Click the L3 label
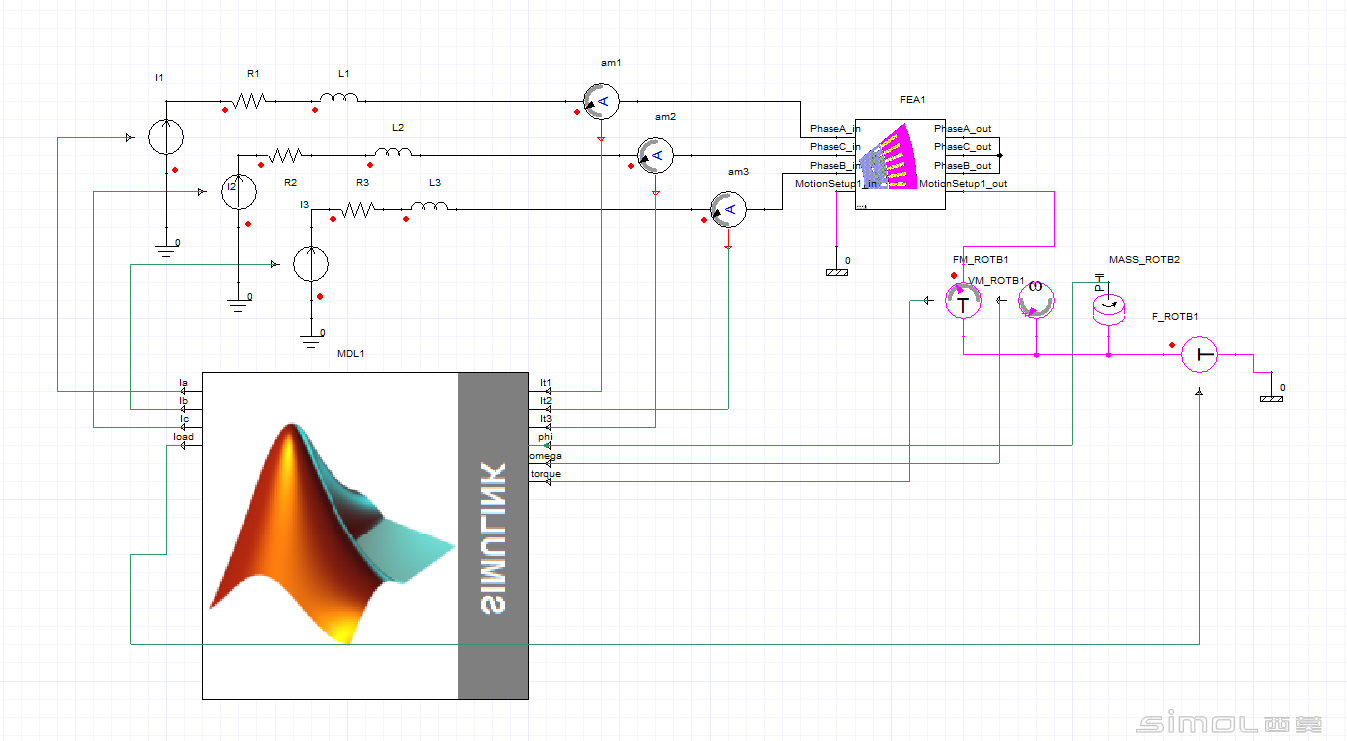 point(434,183)
